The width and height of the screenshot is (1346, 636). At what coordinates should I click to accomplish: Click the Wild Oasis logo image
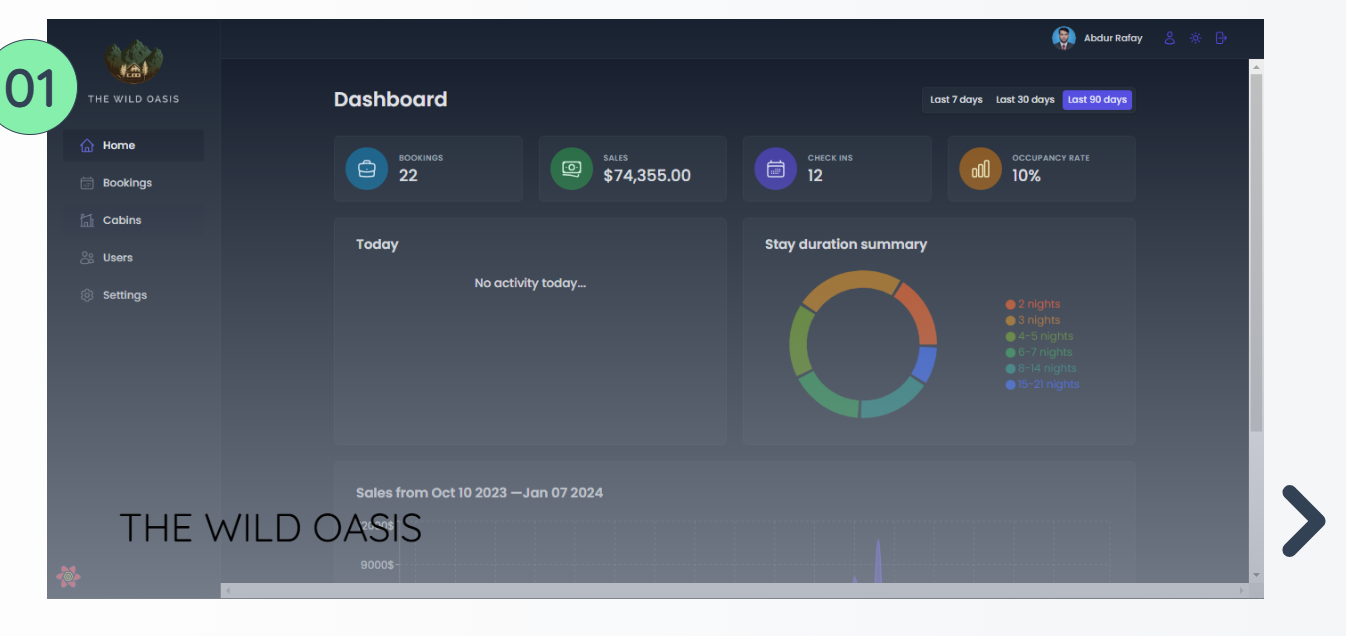tap(134, 62)
